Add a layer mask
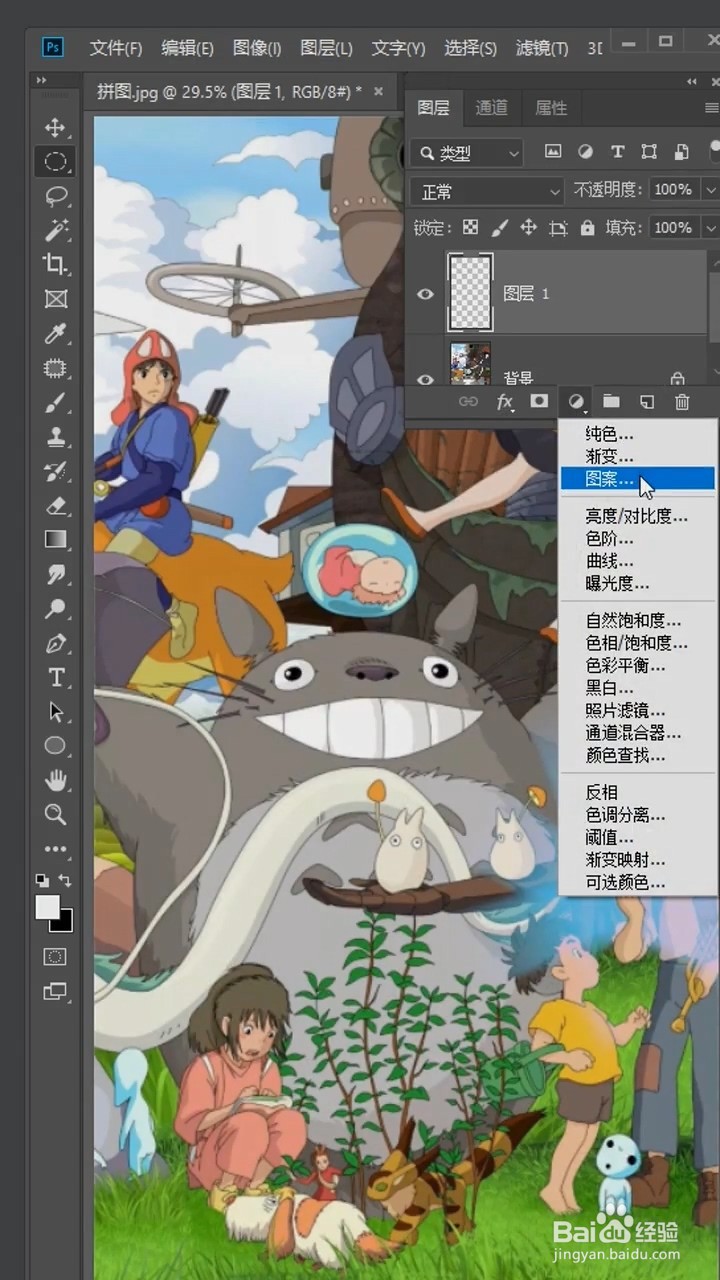 (x=539, y=402)
